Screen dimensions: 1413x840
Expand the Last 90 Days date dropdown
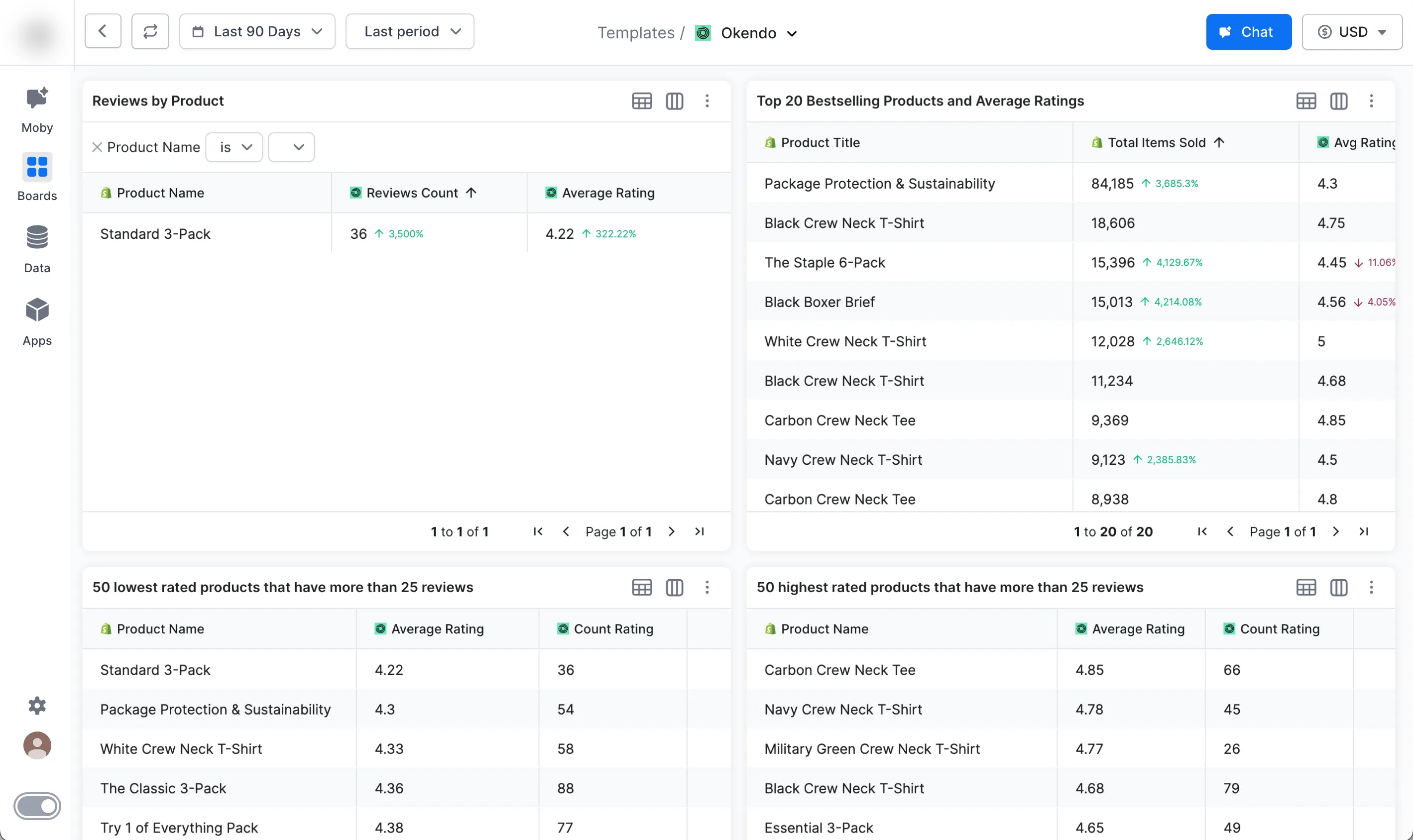[257, 32]
